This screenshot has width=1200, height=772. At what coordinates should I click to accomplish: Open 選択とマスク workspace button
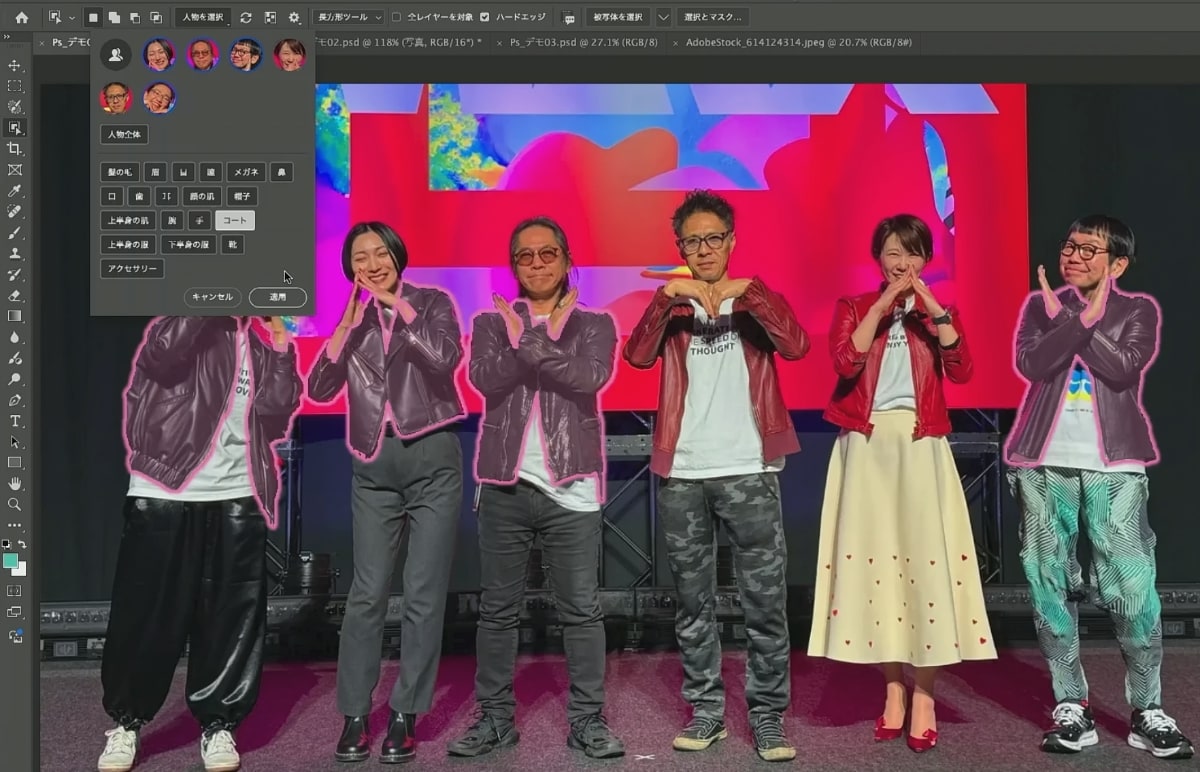point(714,17)
